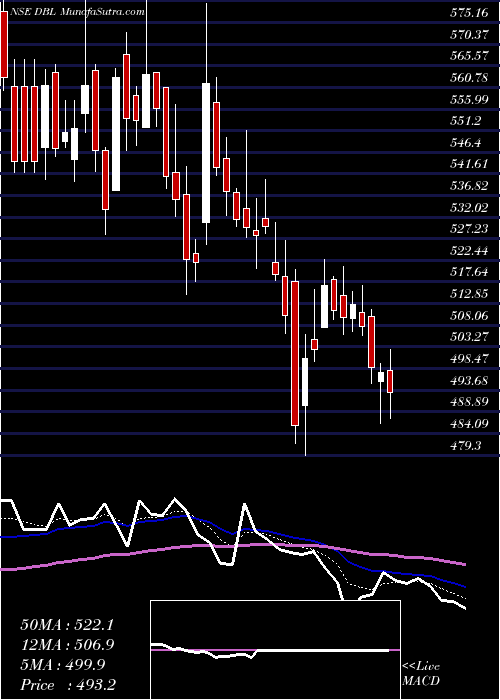
Task: Click the 498.47 price axis label
Action: [x=469, y=359]
